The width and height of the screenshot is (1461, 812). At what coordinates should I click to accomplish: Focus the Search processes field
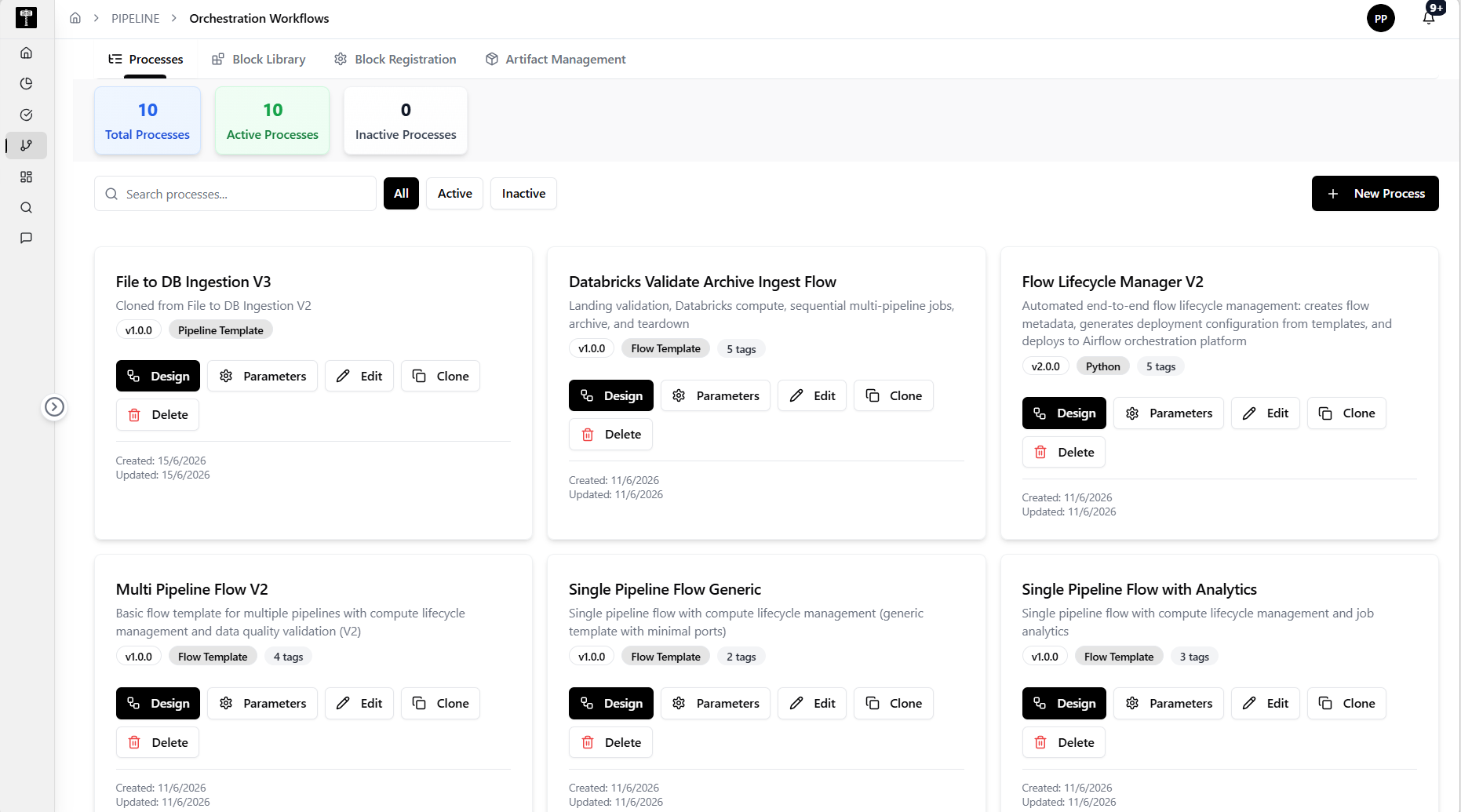235,194
